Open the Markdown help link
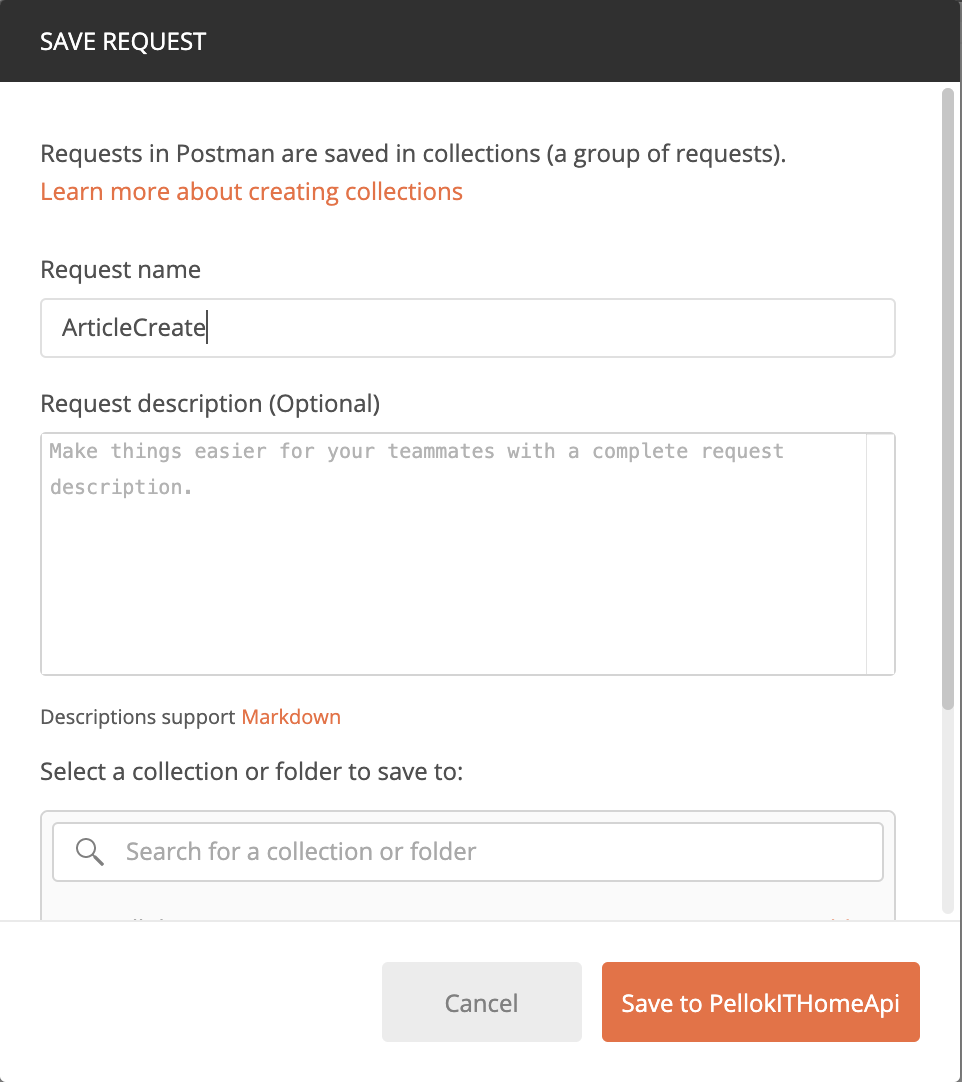This screenshot has height=1082, width=962. tap(291, 717)
